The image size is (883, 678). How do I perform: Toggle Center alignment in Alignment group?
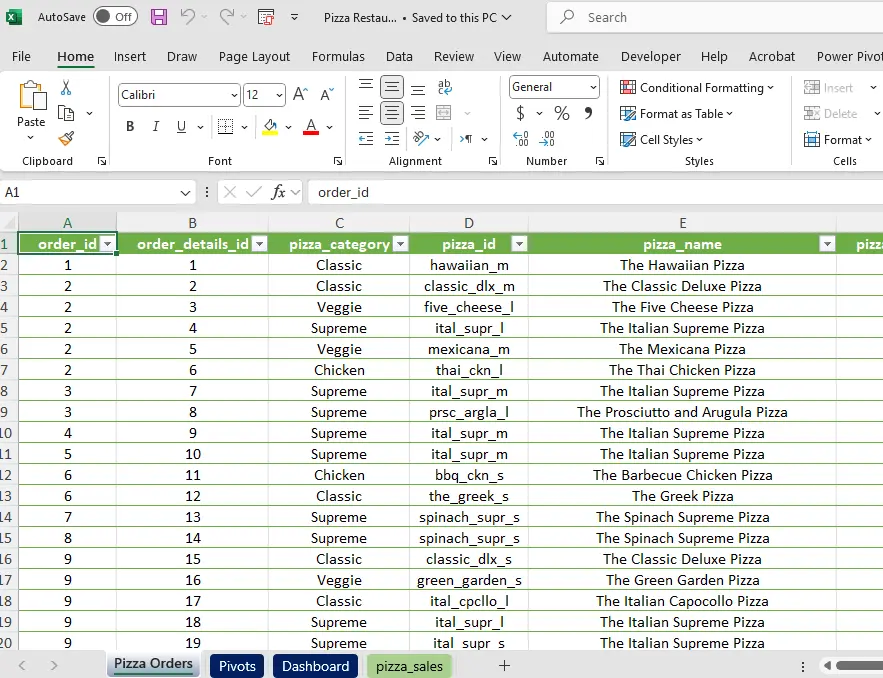pyautogui.click(x=390, y=113)
